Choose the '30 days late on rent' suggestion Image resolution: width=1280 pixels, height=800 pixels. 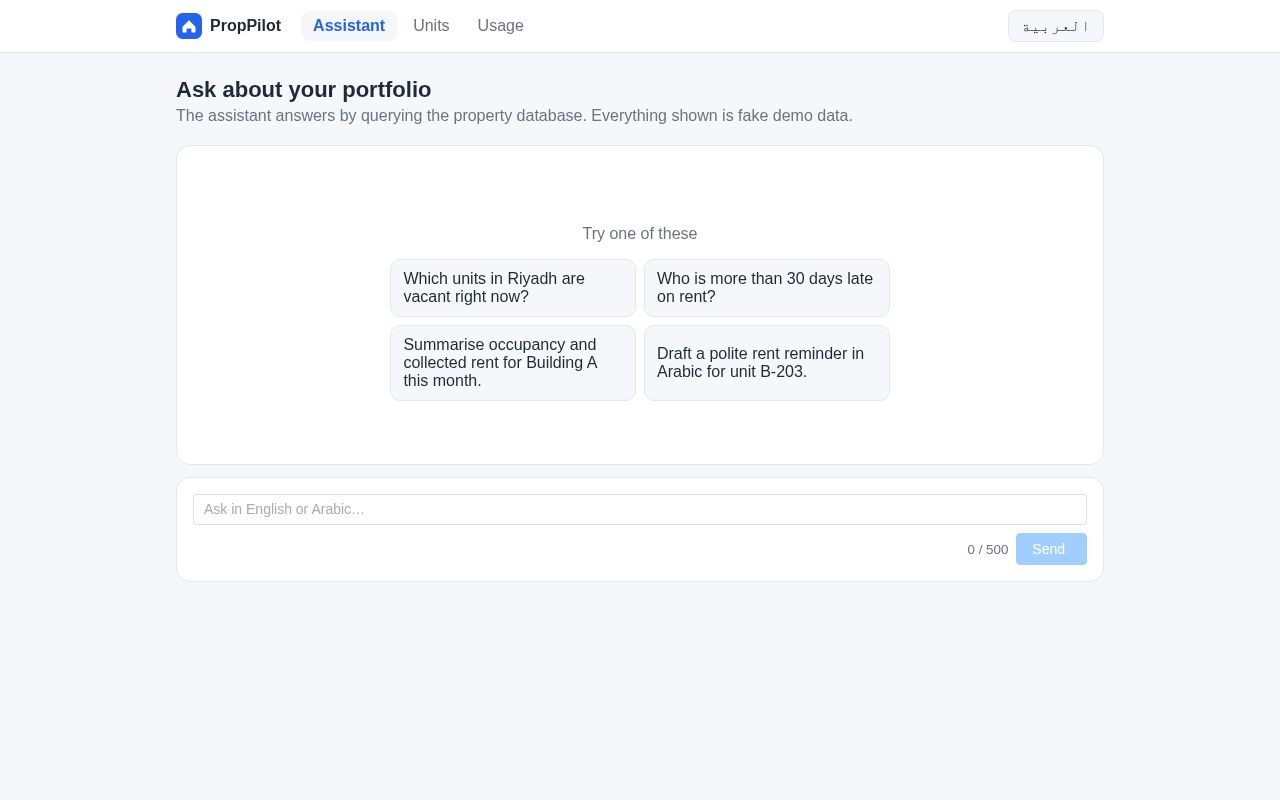[x=767, y=288]
